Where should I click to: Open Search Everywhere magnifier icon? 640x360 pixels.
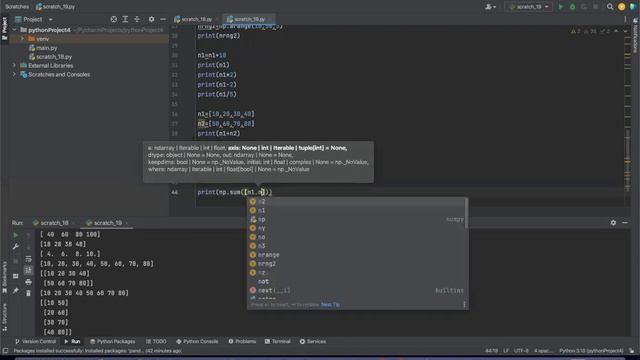610,7
